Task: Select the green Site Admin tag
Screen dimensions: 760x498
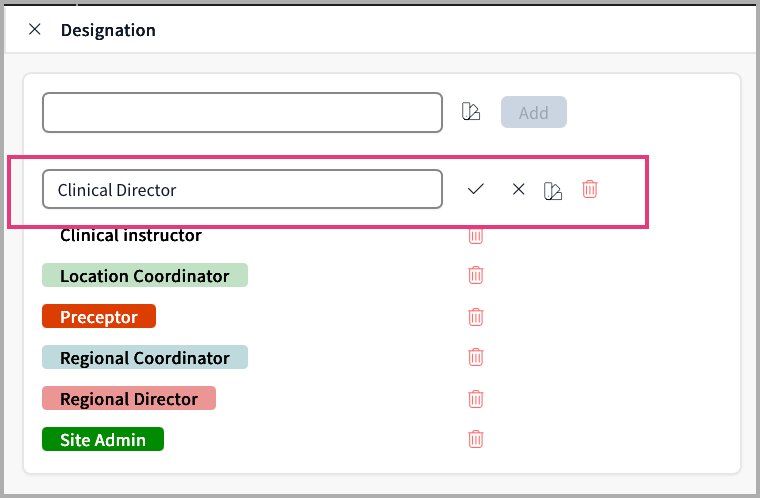Action: [x=103, y=440]
